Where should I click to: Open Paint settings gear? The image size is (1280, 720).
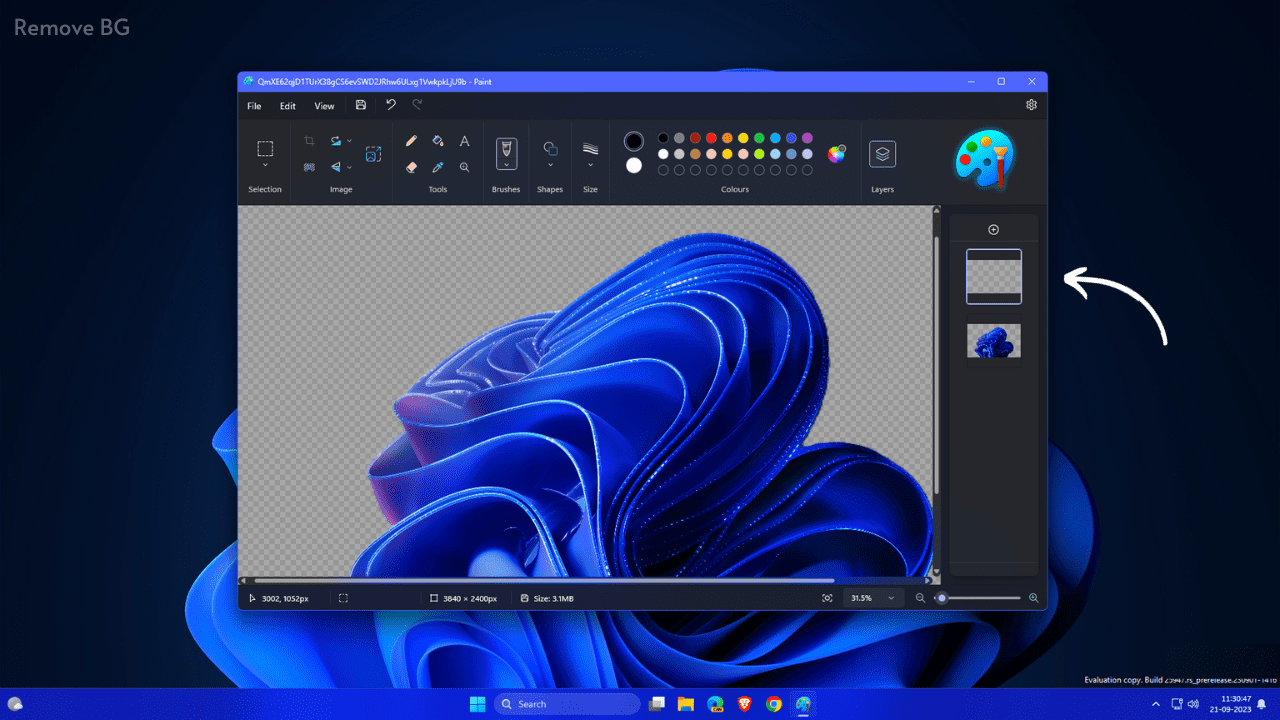(1031, 105)
